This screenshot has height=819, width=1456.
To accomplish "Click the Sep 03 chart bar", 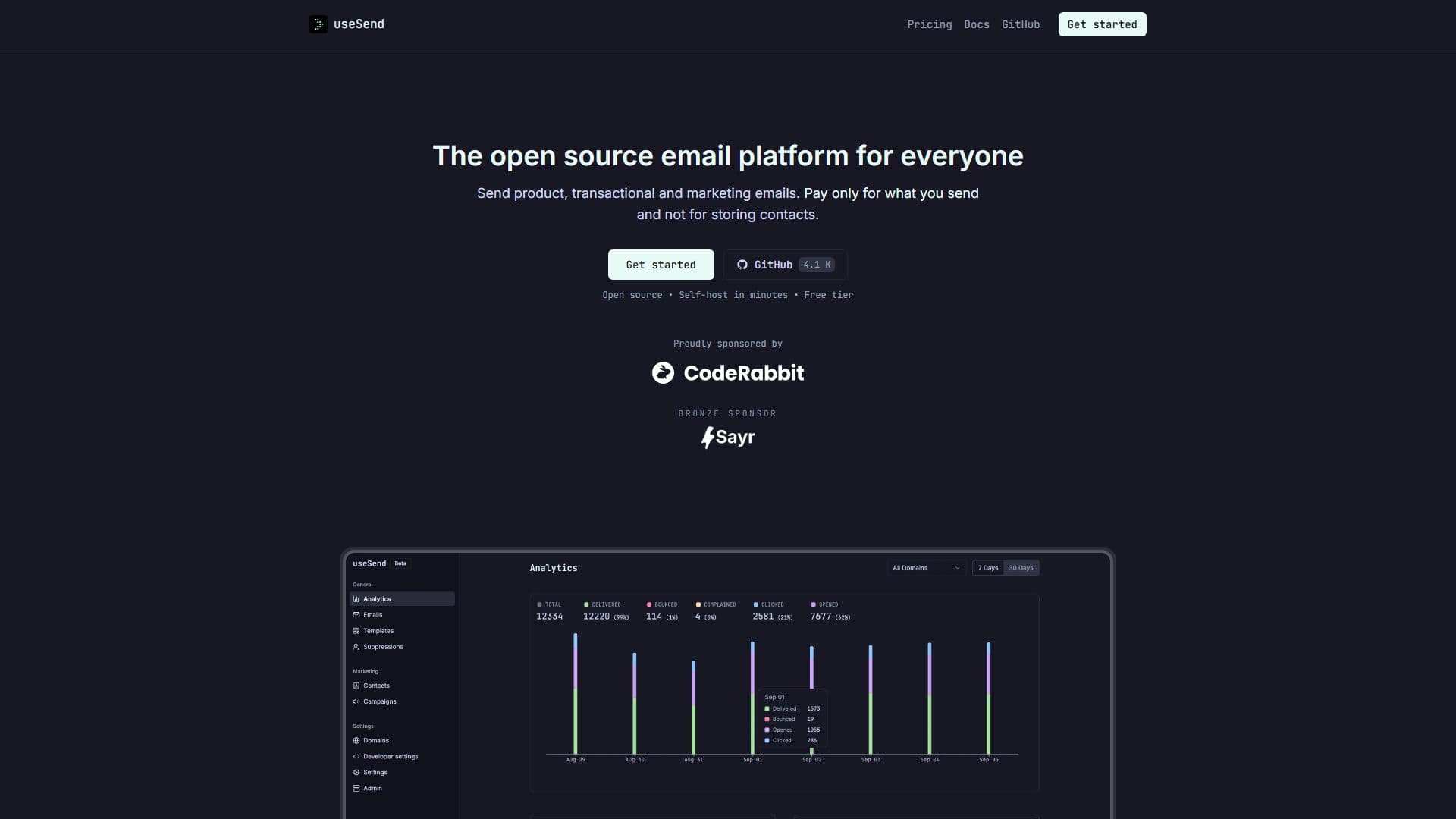I will tap(871, 700).
